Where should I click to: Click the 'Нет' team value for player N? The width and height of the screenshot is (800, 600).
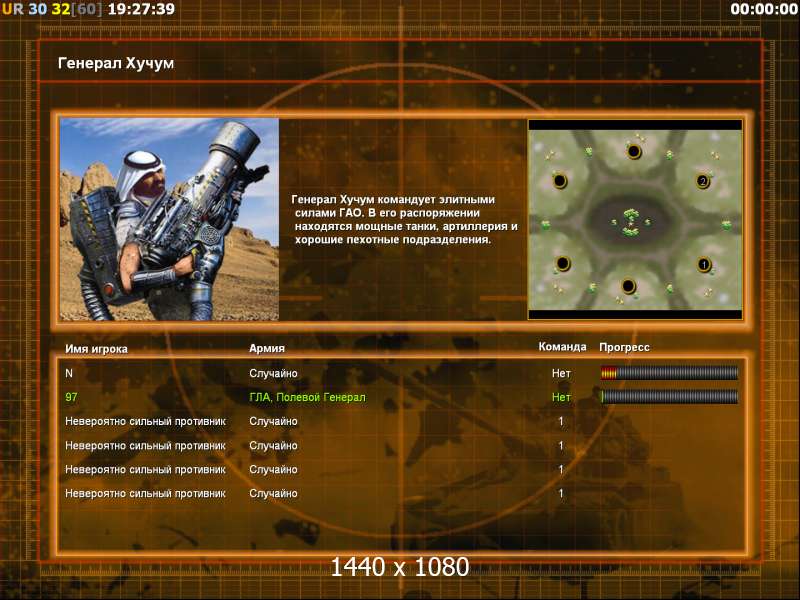coord(561,373)
